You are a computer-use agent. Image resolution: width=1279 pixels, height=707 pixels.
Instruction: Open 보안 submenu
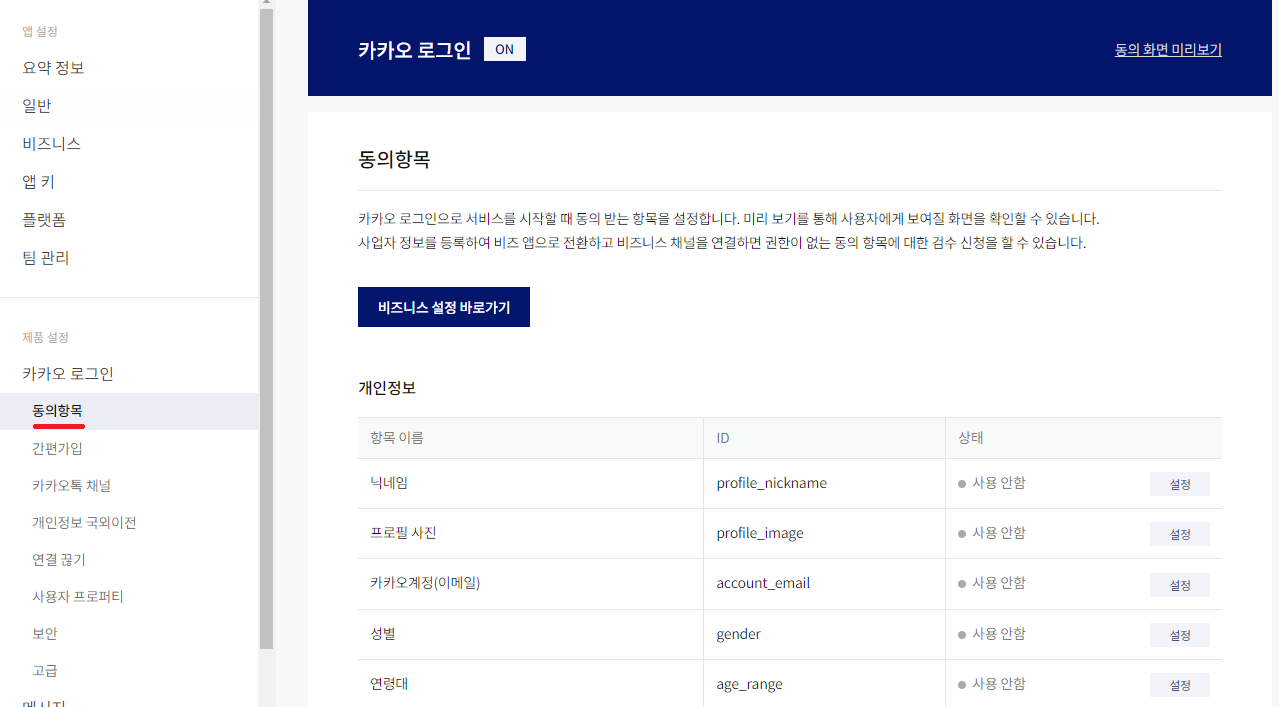tap(45, 633)
